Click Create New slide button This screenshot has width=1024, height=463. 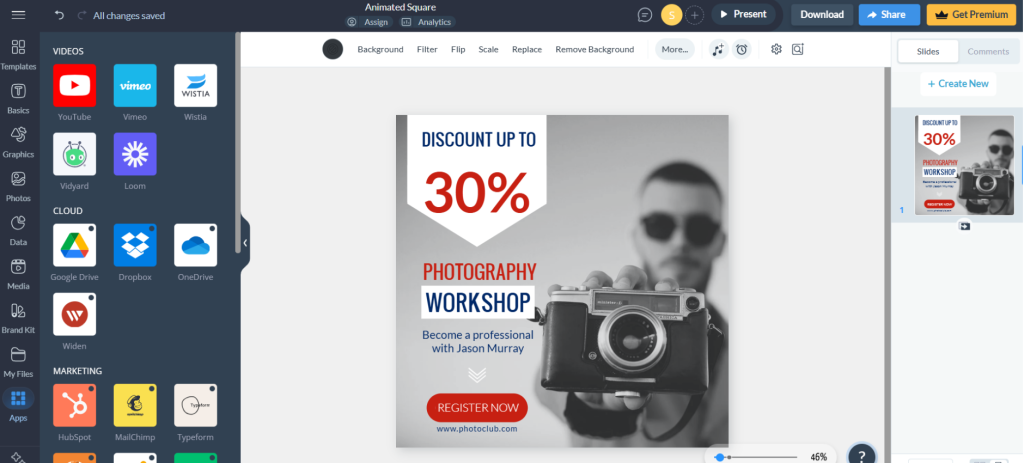tap(958, 84)
